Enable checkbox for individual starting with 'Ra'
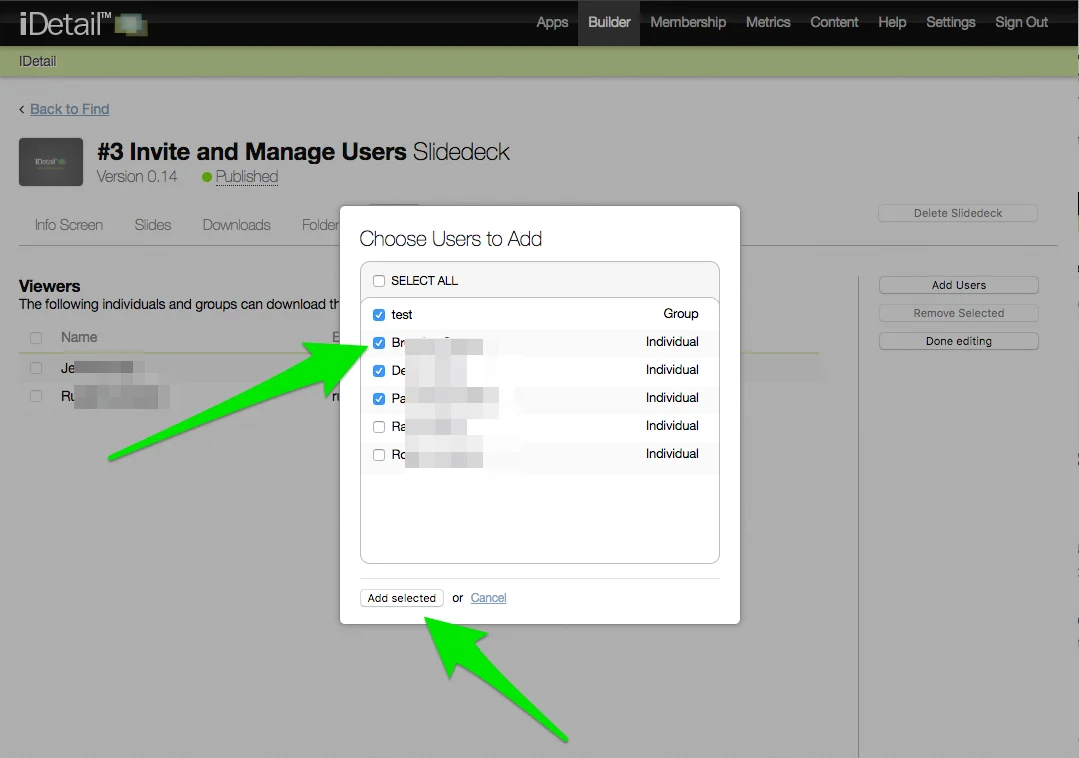 point(379,427)
